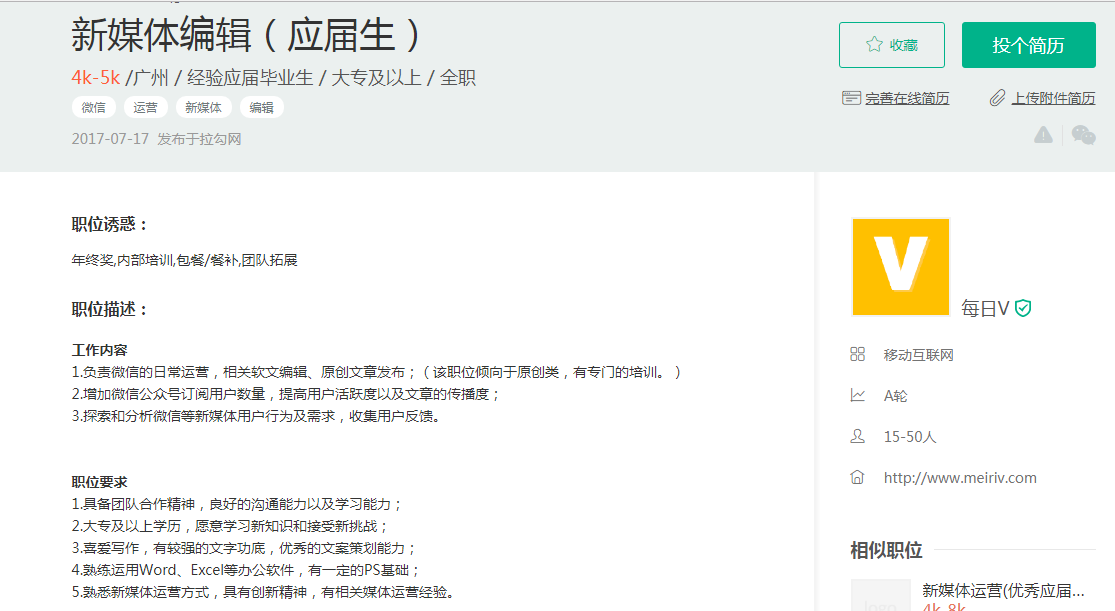Viewport: 1115px width, 611px height.
Task: Click the person icon beside 15-50人
Action: tap(857, 436)
